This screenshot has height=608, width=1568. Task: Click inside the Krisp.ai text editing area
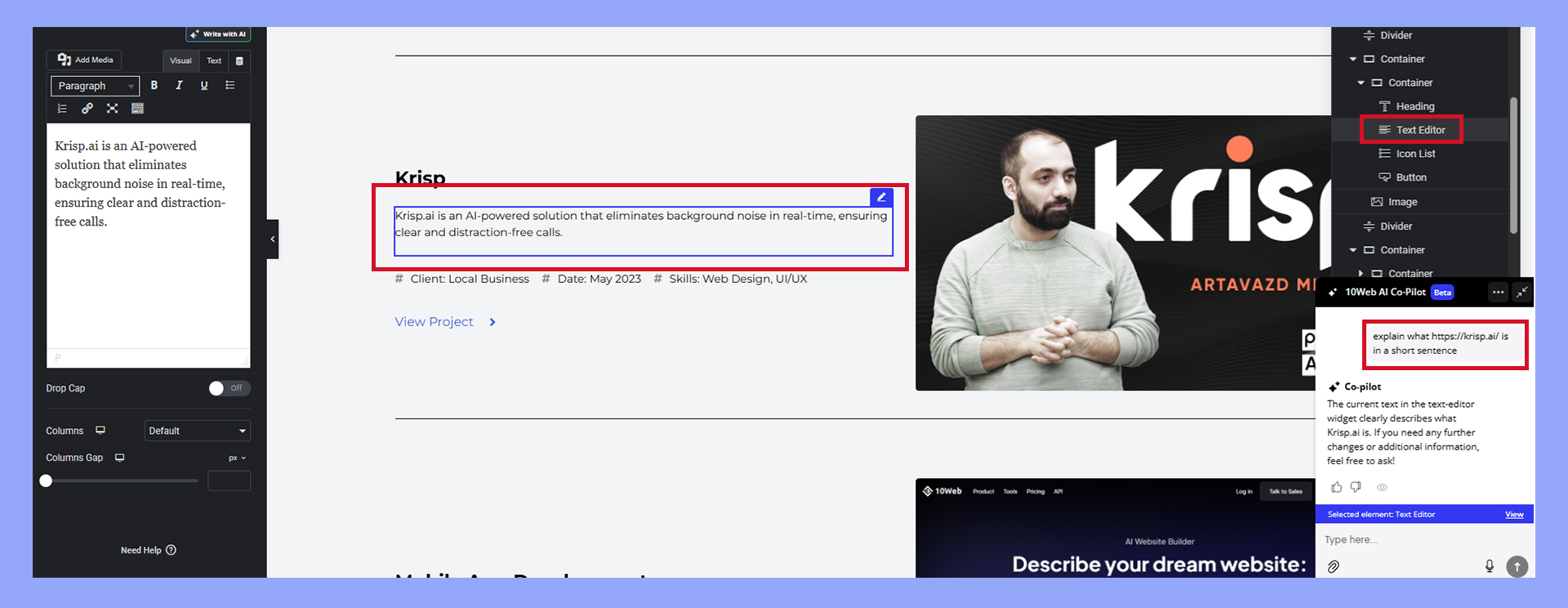pyautogui.click(x=149, y=235)
